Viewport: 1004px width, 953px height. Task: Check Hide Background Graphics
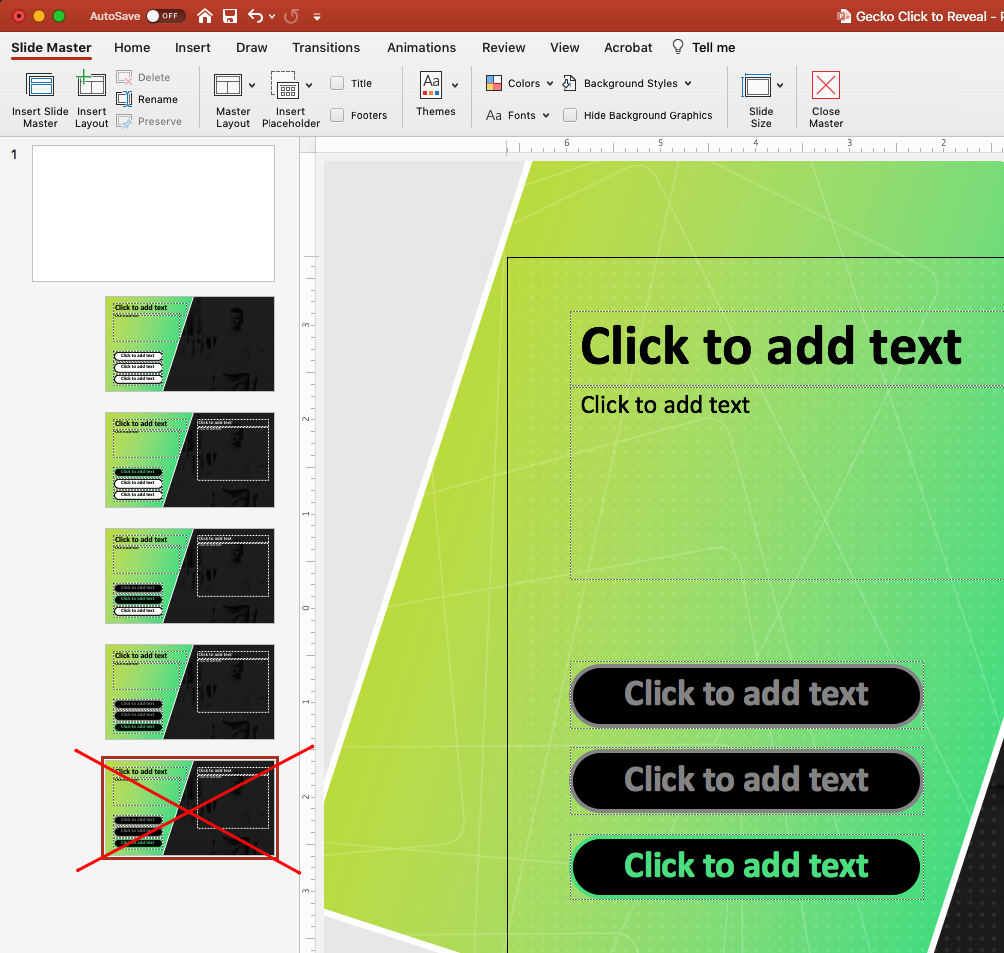tap(570, 115)
